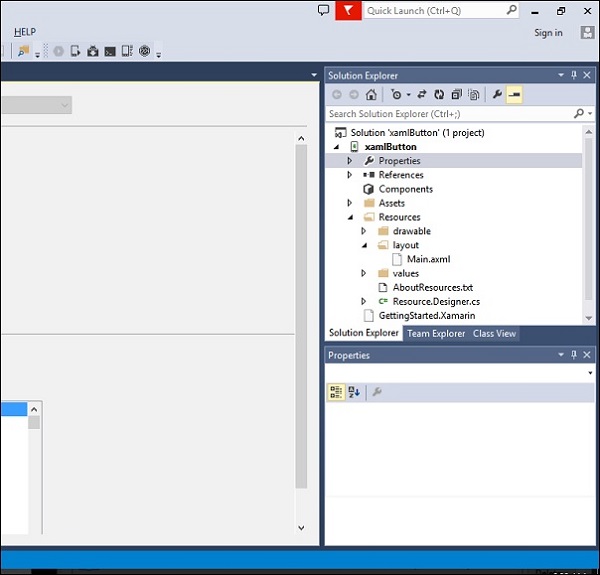Open the HELP menu
The image size is (600, 575).
(x=25, y=32)
